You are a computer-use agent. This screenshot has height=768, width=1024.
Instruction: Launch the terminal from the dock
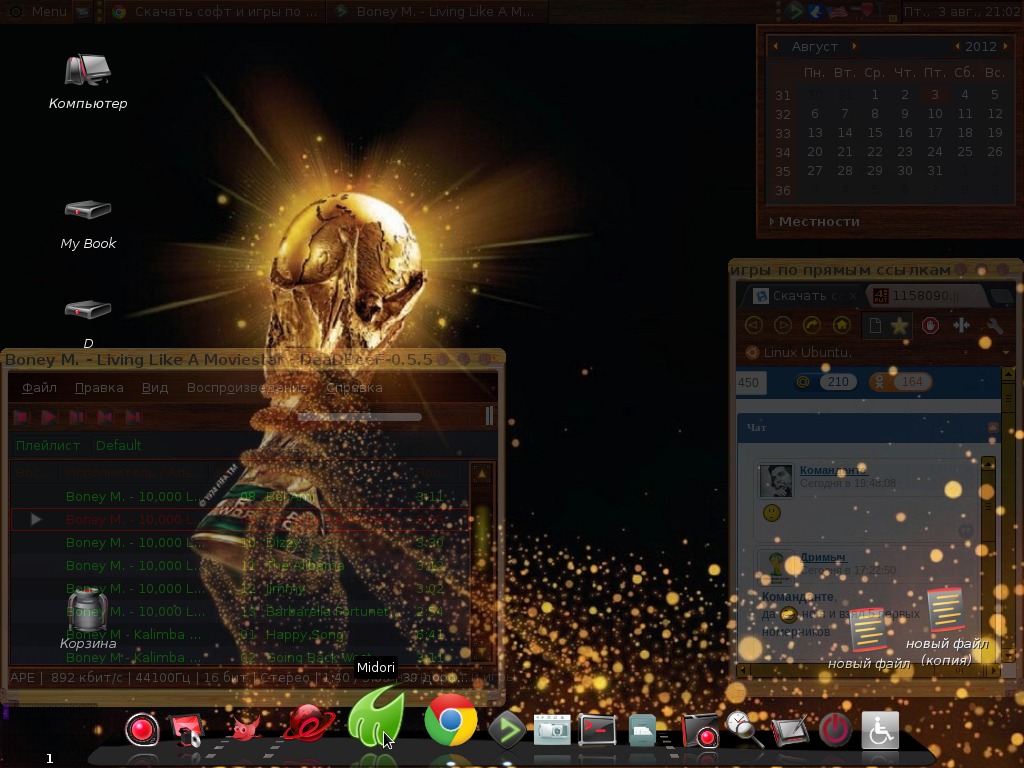(598, 731)
